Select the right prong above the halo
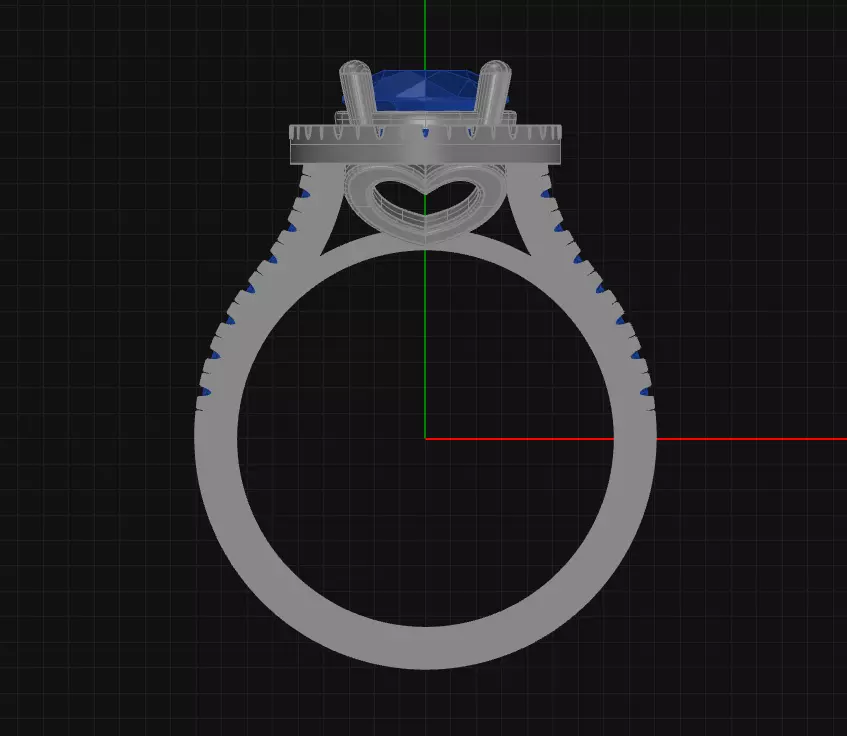The width and height of the screenshot is (847, 736). click(493, 93)
